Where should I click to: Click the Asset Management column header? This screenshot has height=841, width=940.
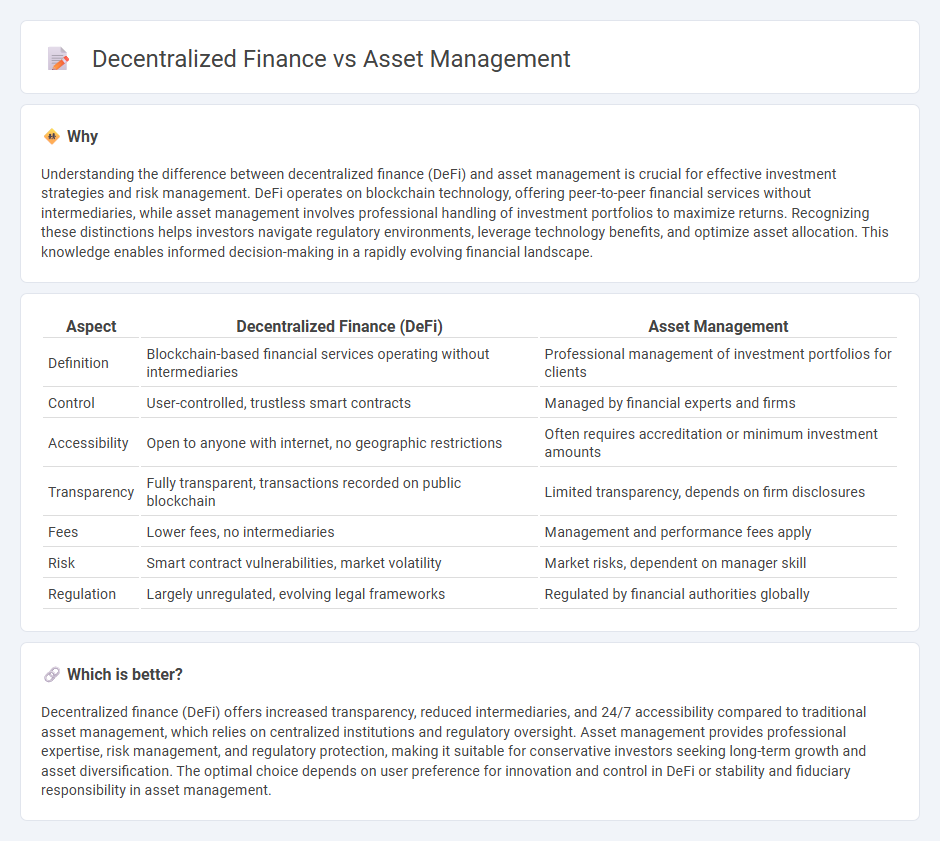(718, 327)
